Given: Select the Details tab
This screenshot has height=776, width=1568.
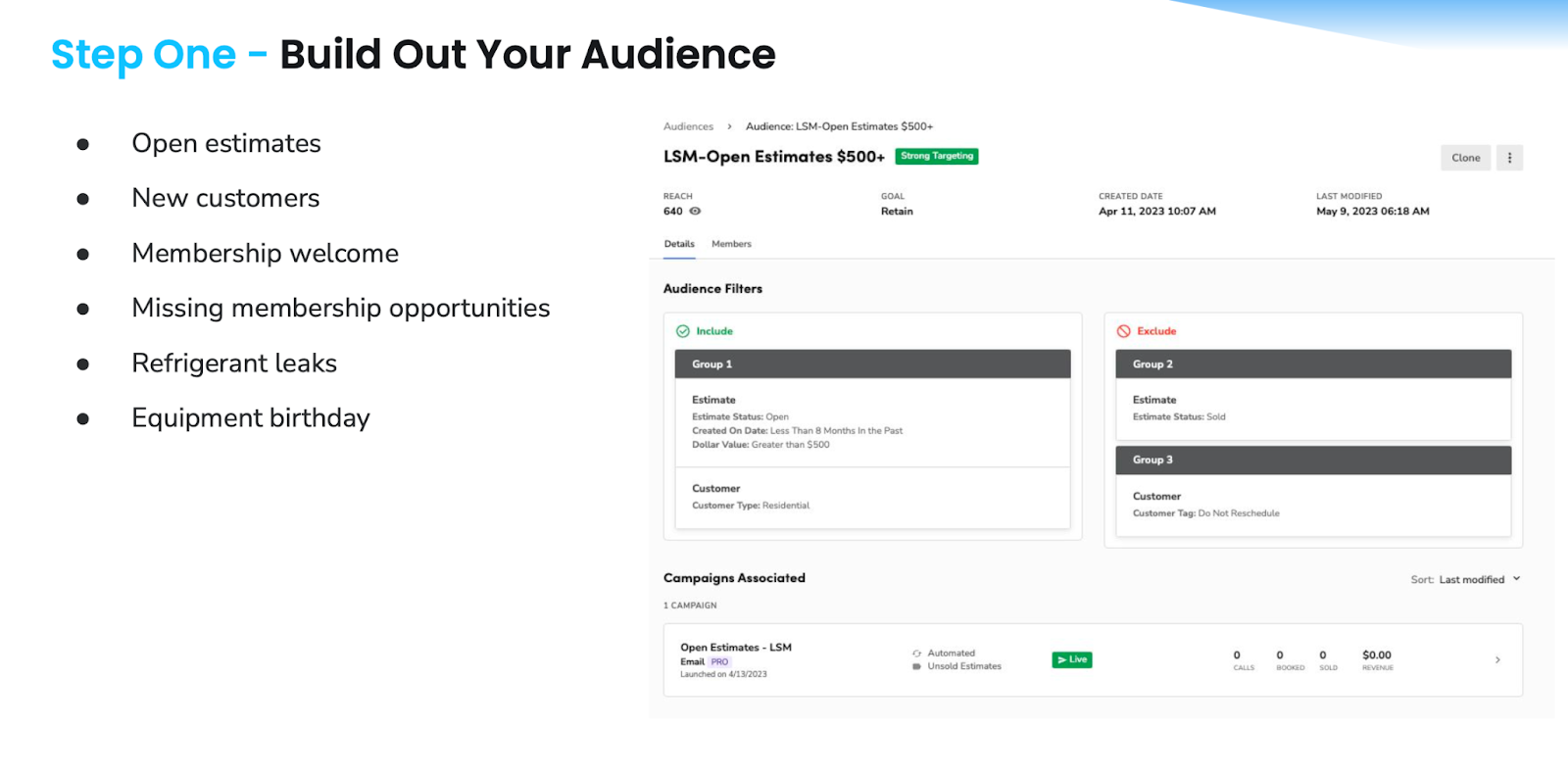Looking at the screenshot, I should 679,244.
